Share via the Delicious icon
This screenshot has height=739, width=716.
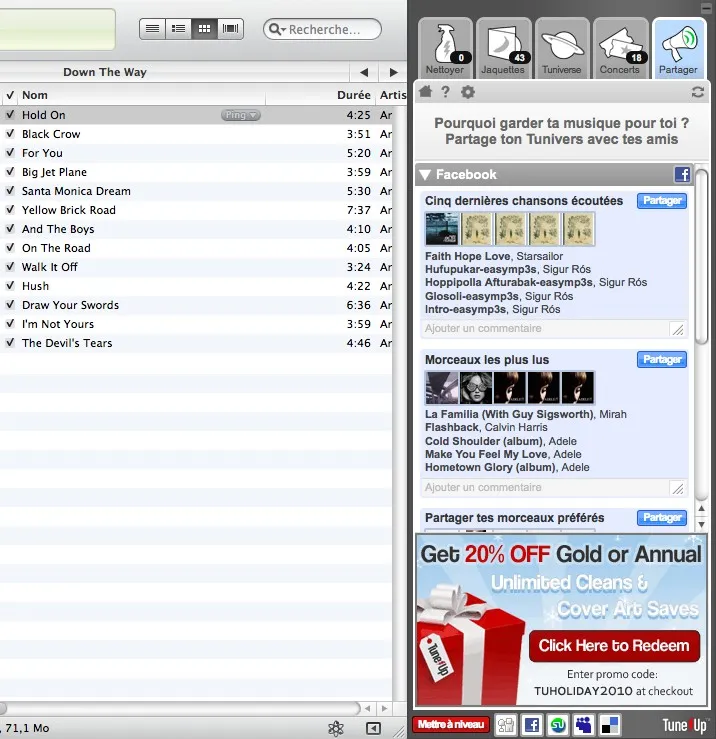tap(609, 724)
